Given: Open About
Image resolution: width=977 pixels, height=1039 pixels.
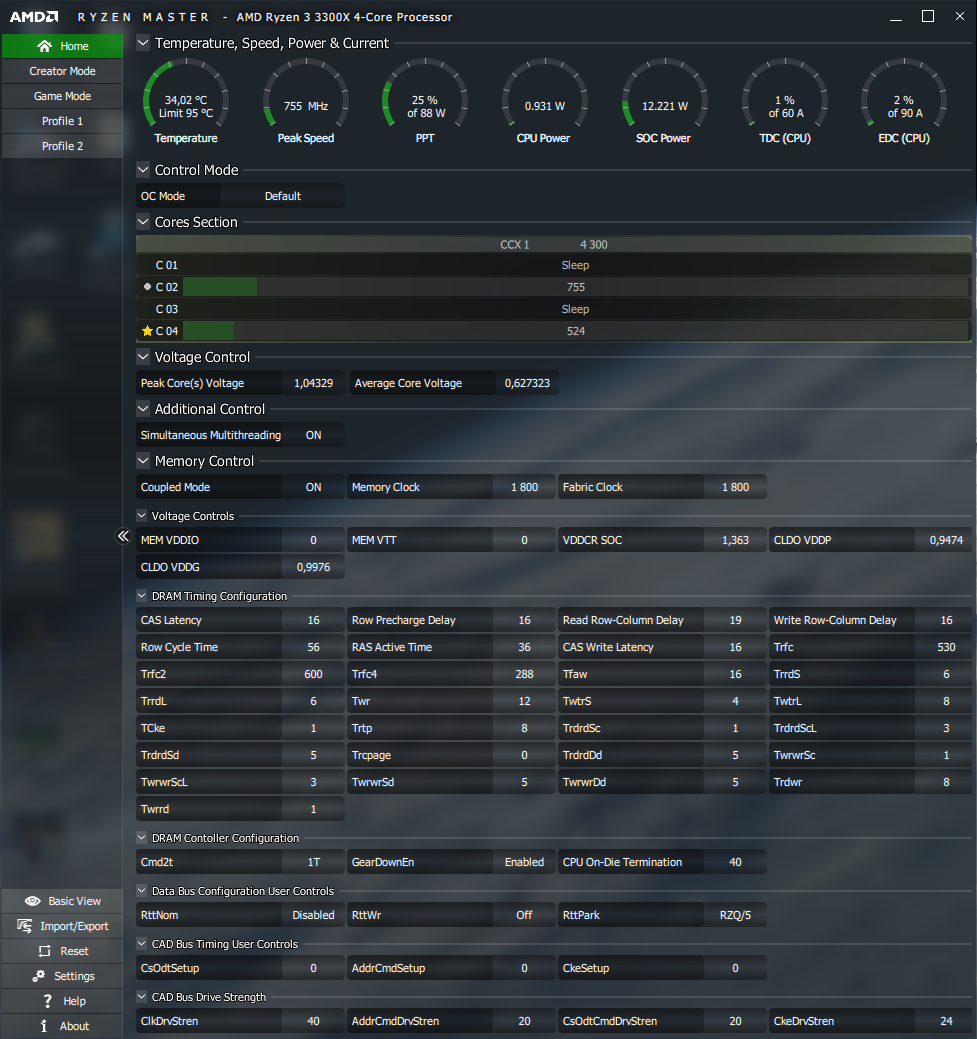Looking at the screenshot, I should click(62, 1026).
